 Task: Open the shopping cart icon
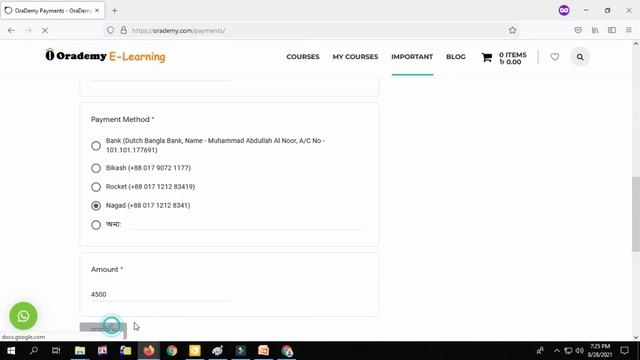pos(487,58)
